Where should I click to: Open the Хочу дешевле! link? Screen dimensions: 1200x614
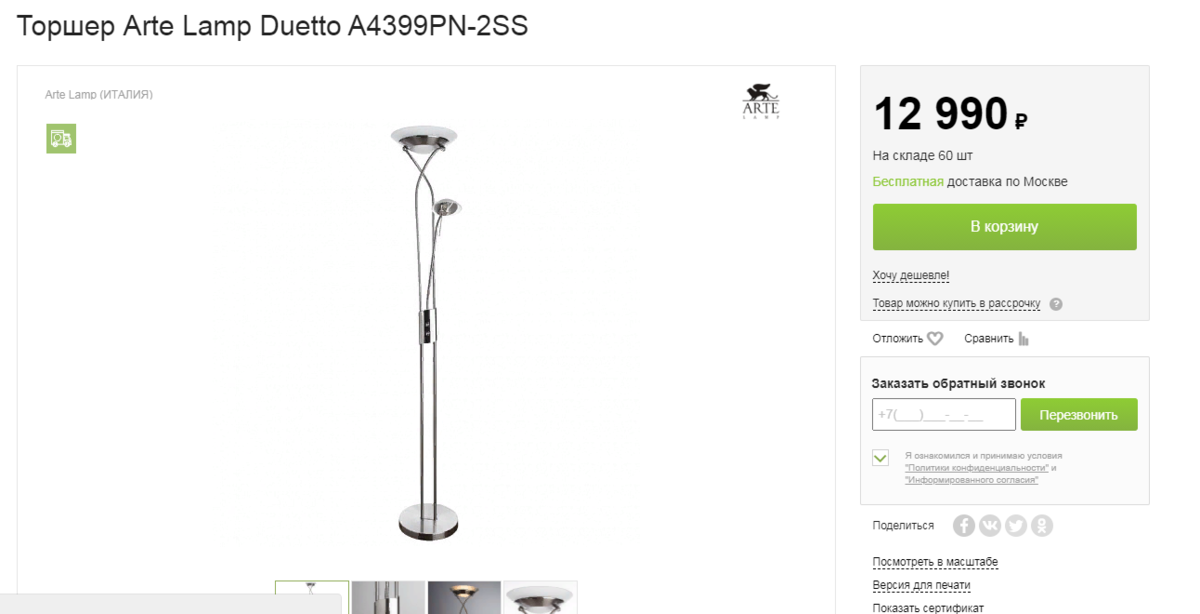(911, 275)
